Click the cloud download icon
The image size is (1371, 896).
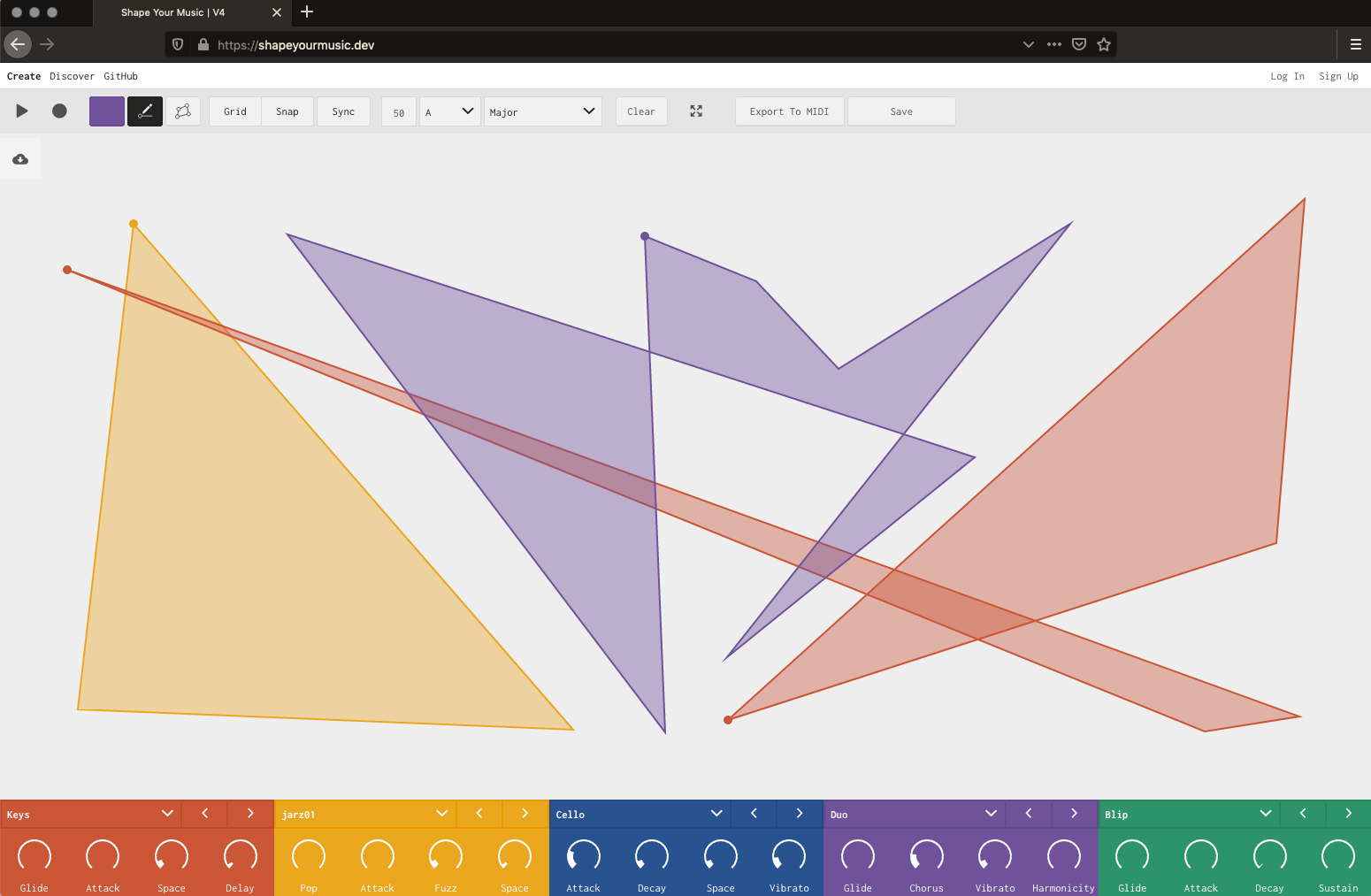pyautogui.click(x=20, y=159)
